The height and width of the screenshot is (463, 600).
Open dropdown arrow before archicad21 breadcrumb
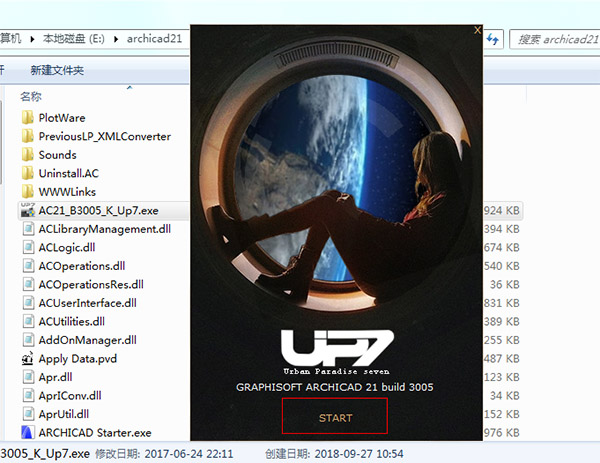pos(116,39)
